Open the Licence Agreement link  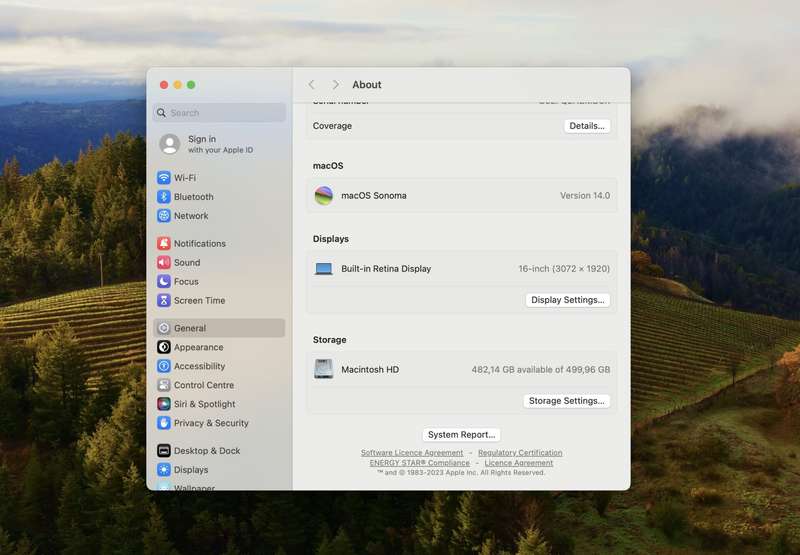click(518, 463)
